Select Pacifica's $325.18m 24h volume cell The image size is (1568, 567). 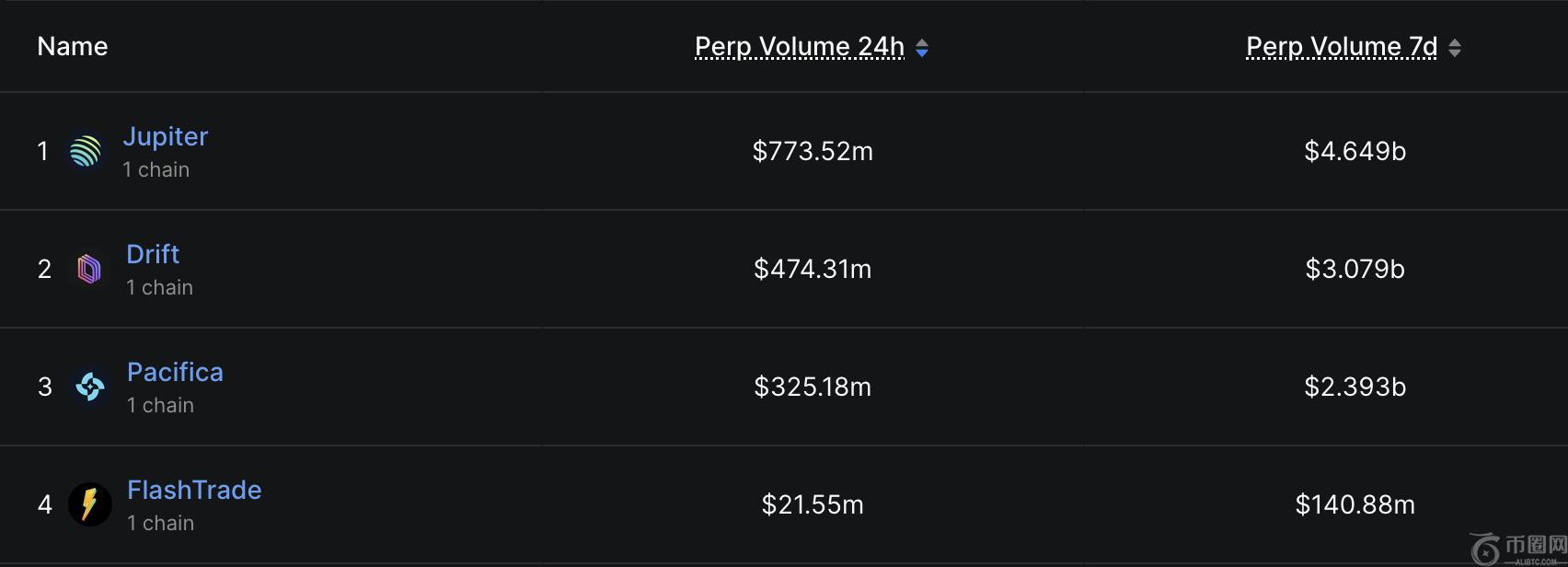(813, 387)
